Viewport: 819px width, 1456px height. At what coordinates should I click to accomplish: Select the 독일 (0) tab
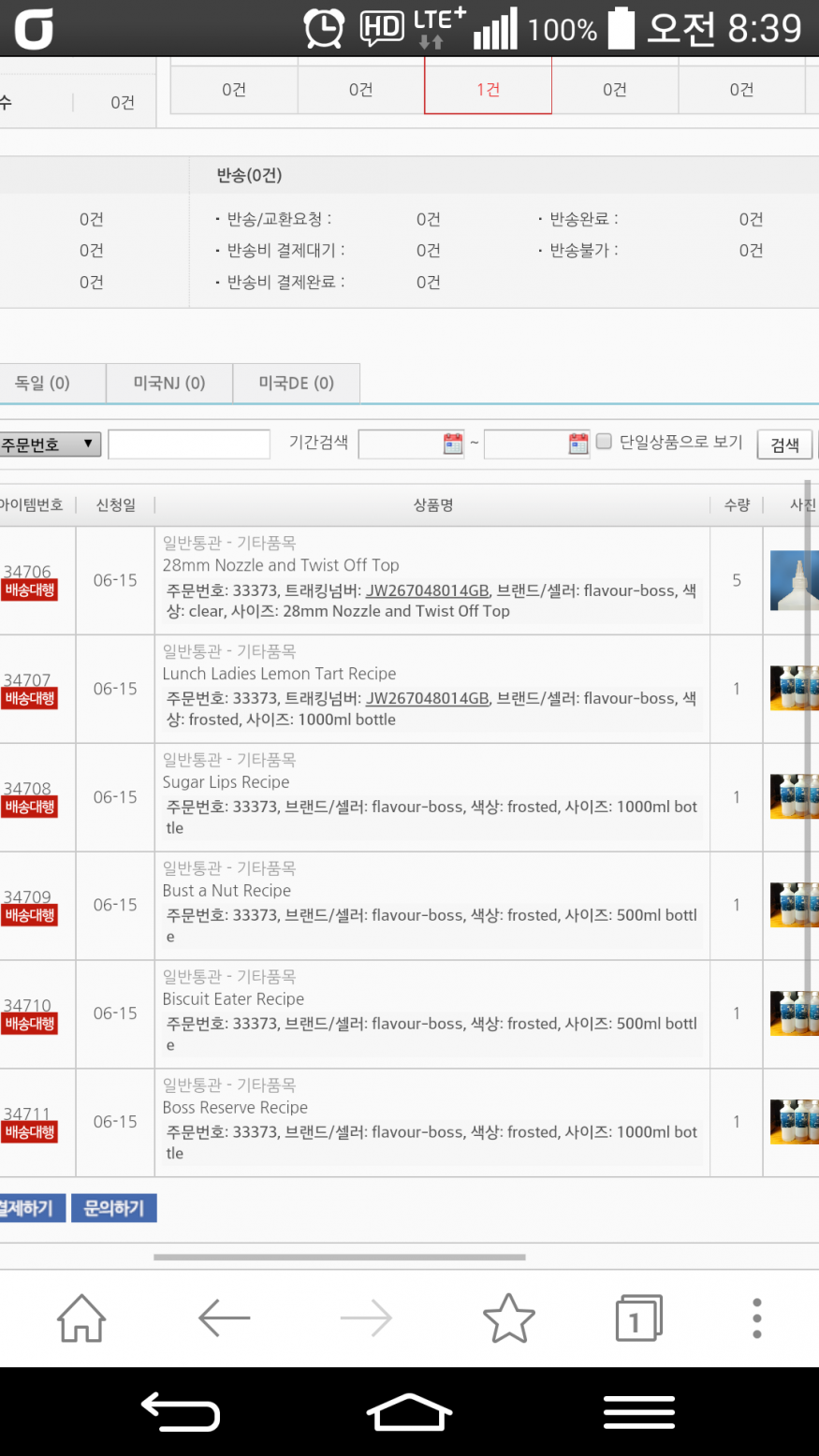point(43,384)
